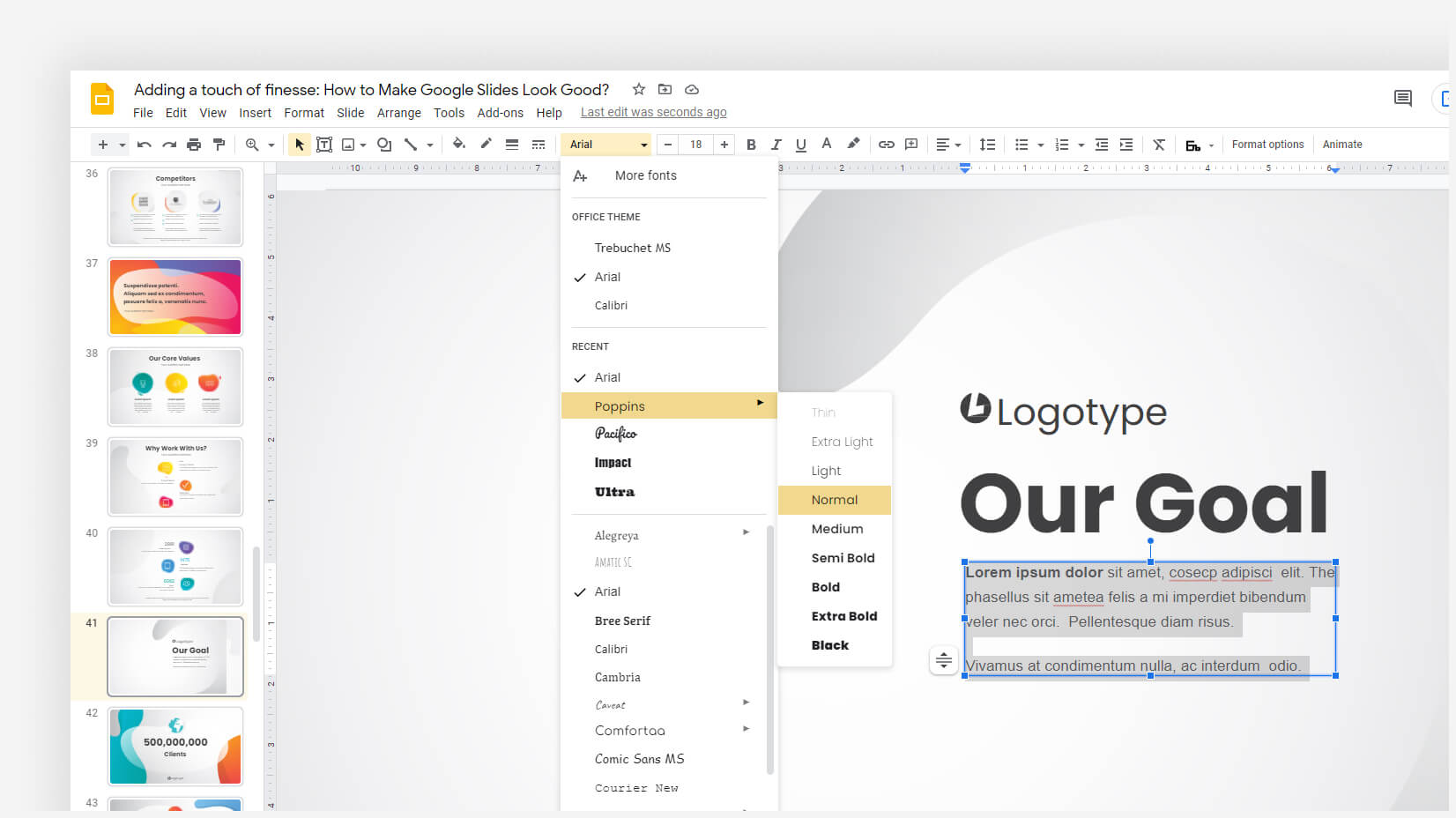This screenshot has width=1456, height=818.
Task: Open the text color picker
Action: 827,144
